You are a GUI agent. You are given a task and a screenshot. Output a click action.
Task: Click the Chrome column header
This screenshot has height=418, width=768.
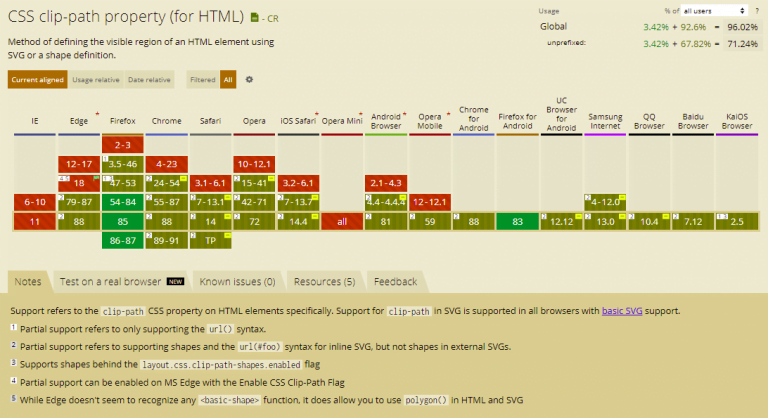[x=167, y=121]
